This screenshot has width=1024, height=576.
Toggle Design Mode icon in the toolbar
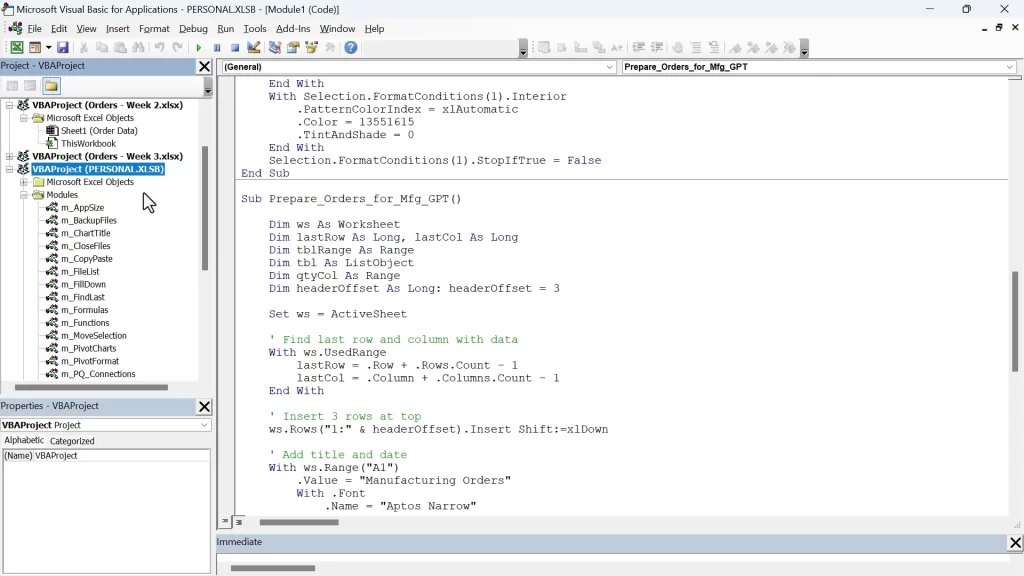pos(254,47)
